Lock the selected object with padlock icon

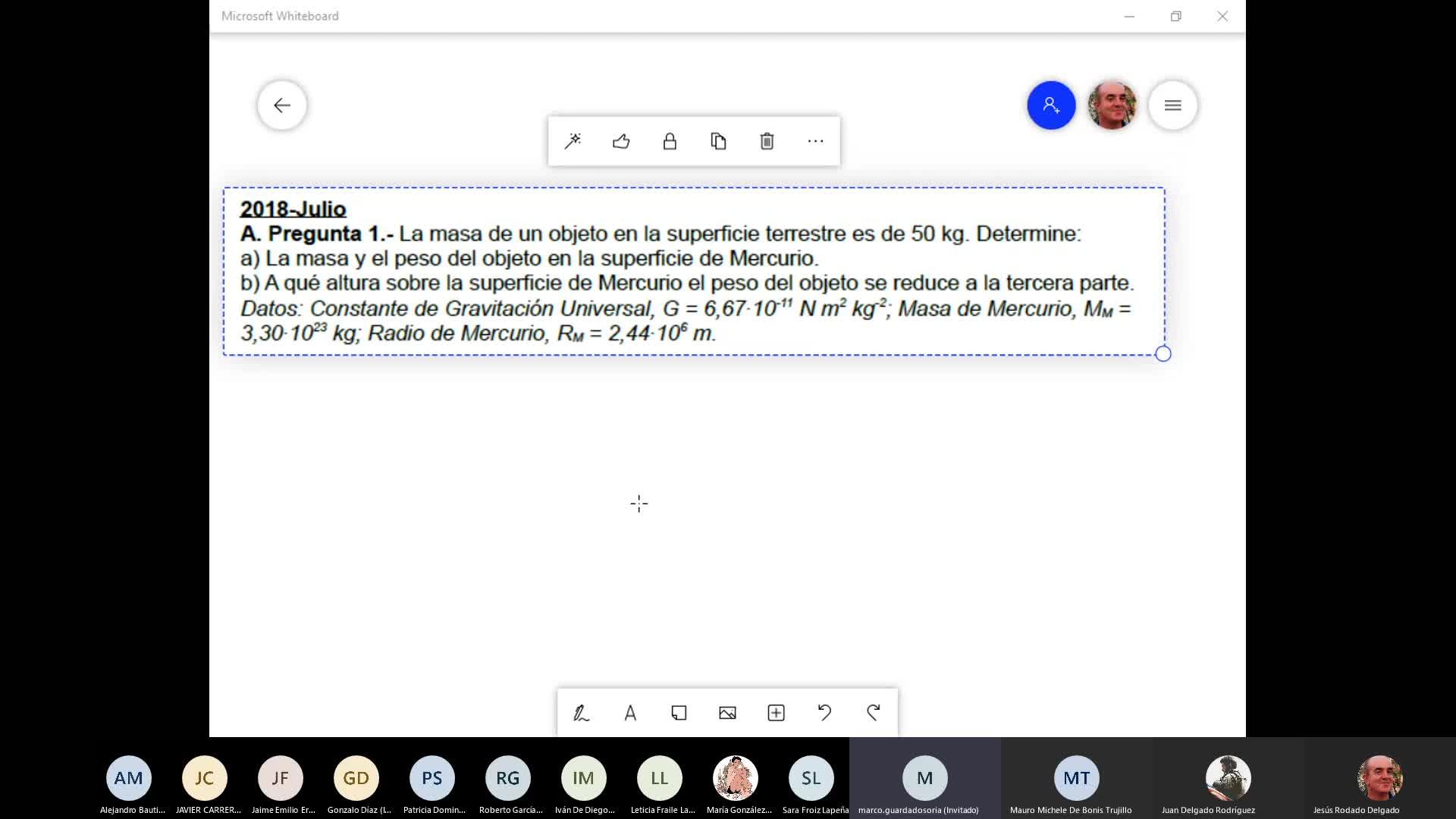coord(670,141)
